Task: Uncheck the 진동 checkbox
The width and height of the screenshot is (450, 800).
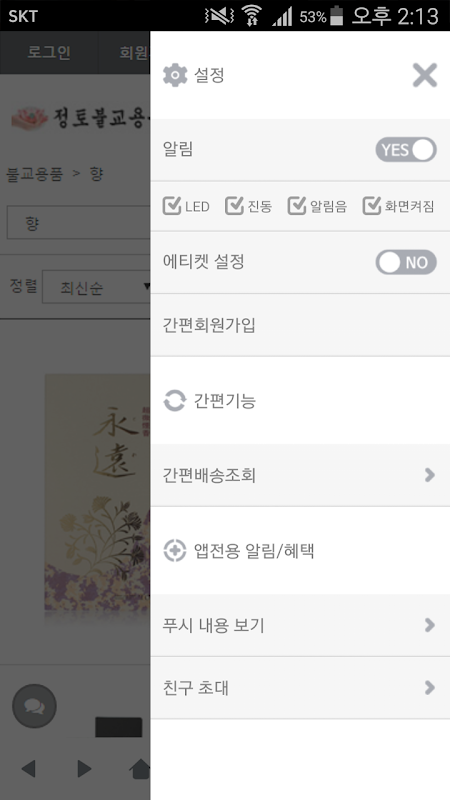Action: click(x=234, y=206)
